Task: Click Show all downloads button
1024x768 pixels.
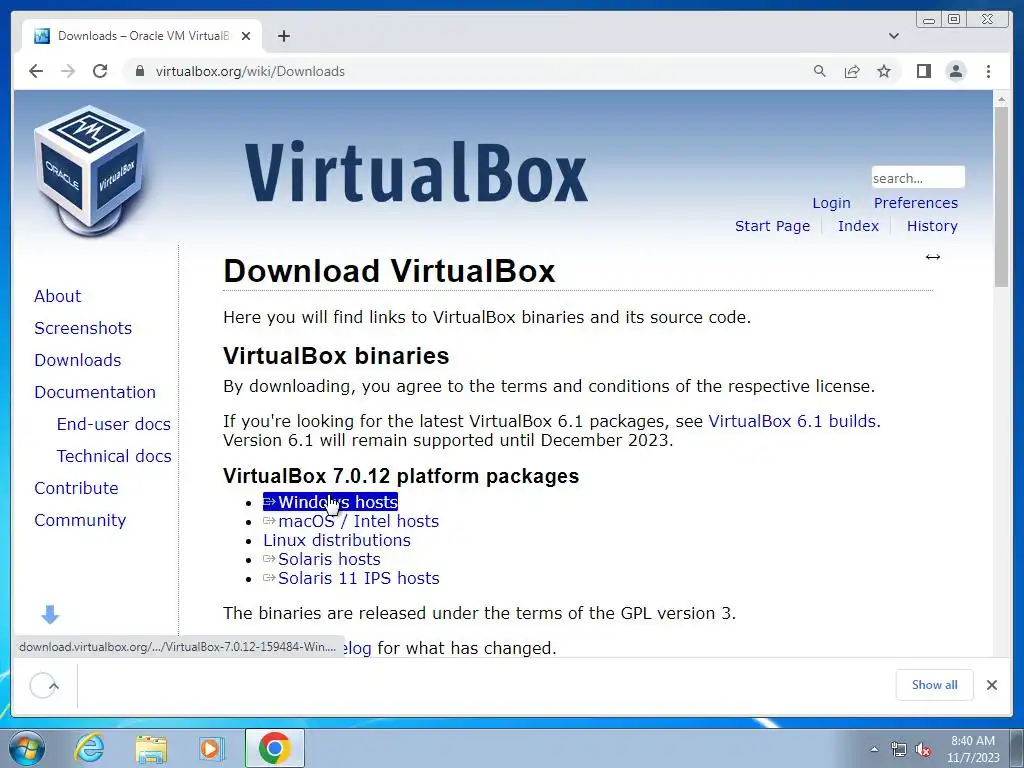Action: [x=935, y=684]
